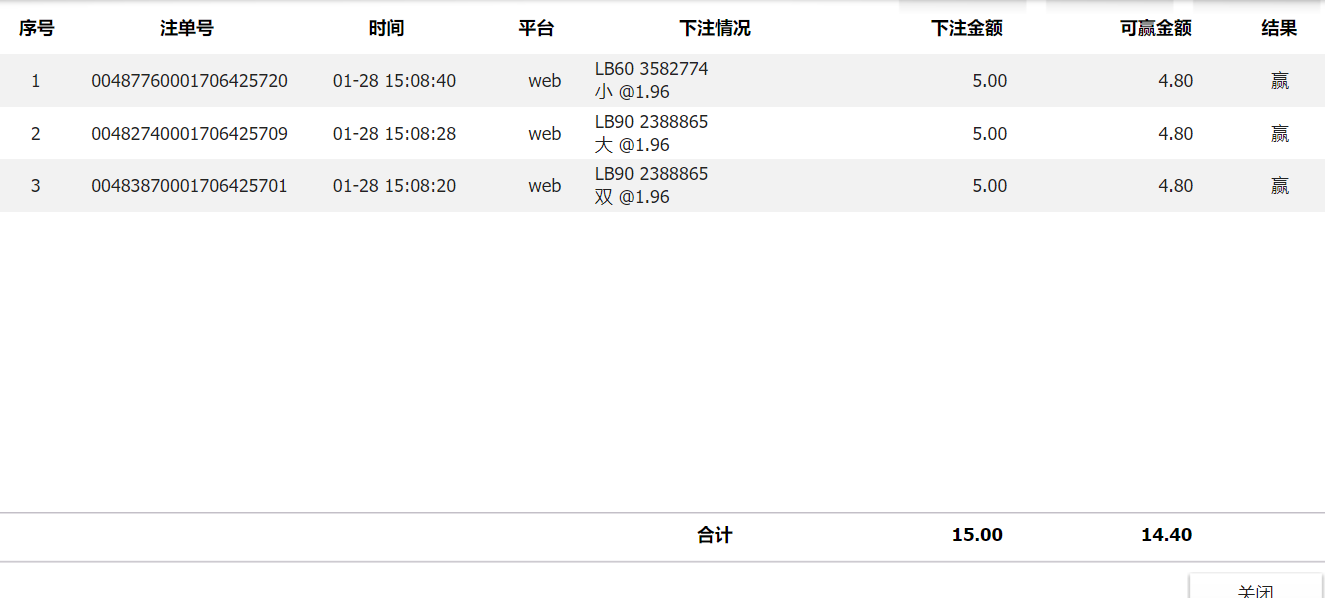Click the 01-28 15:08:28 timestamp
The width and height of the screenshot is (1325, 598).
394,134
